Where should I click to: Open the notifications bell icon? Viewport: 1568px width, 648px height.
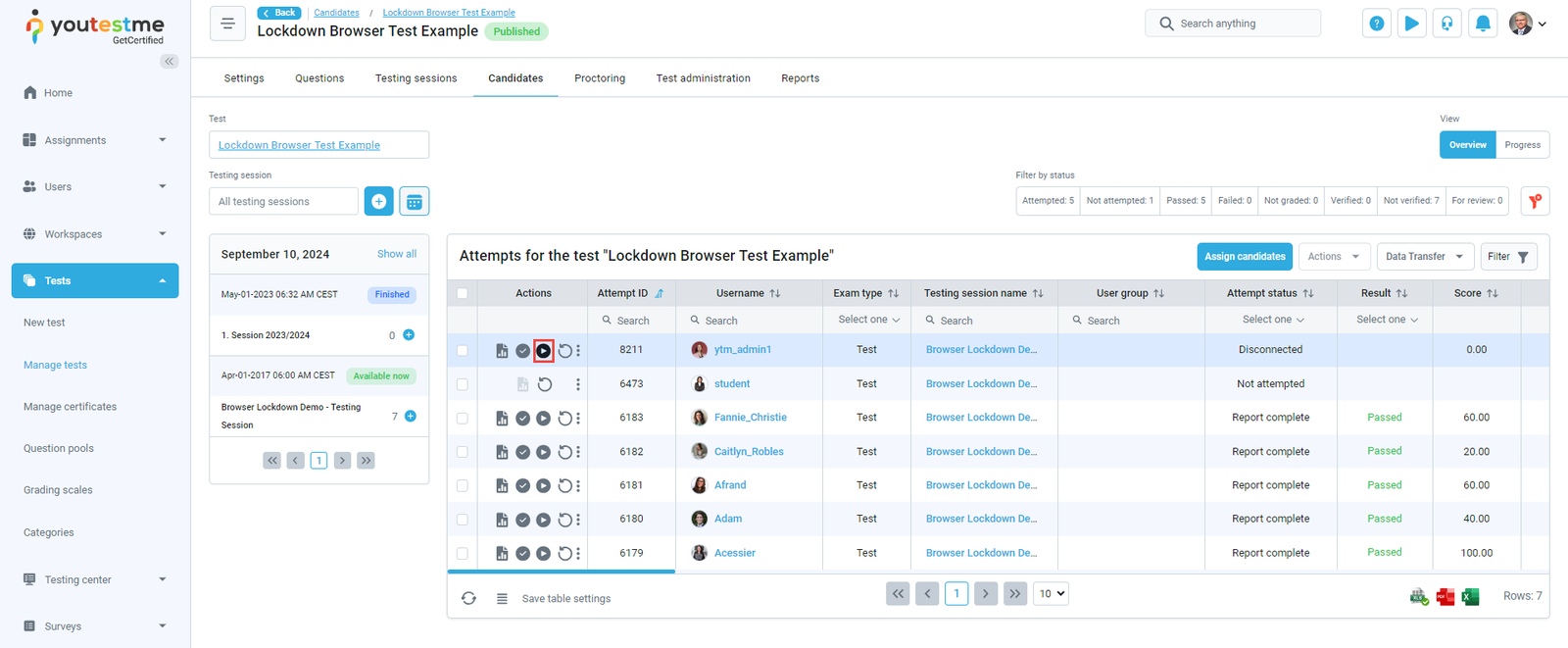pyautogui.click(x=1483, y=24)
